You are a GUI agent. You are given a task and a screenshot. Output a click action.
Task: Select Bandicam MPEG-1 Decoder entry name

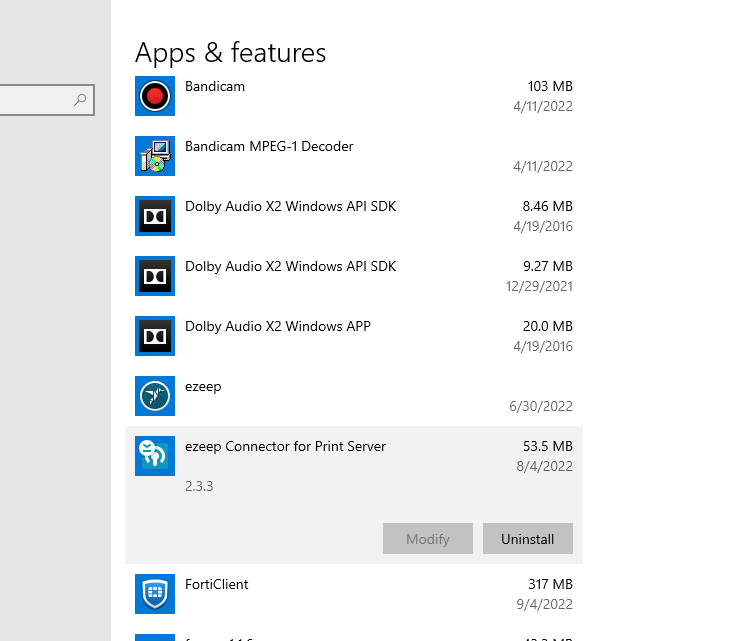coord(269,146)
